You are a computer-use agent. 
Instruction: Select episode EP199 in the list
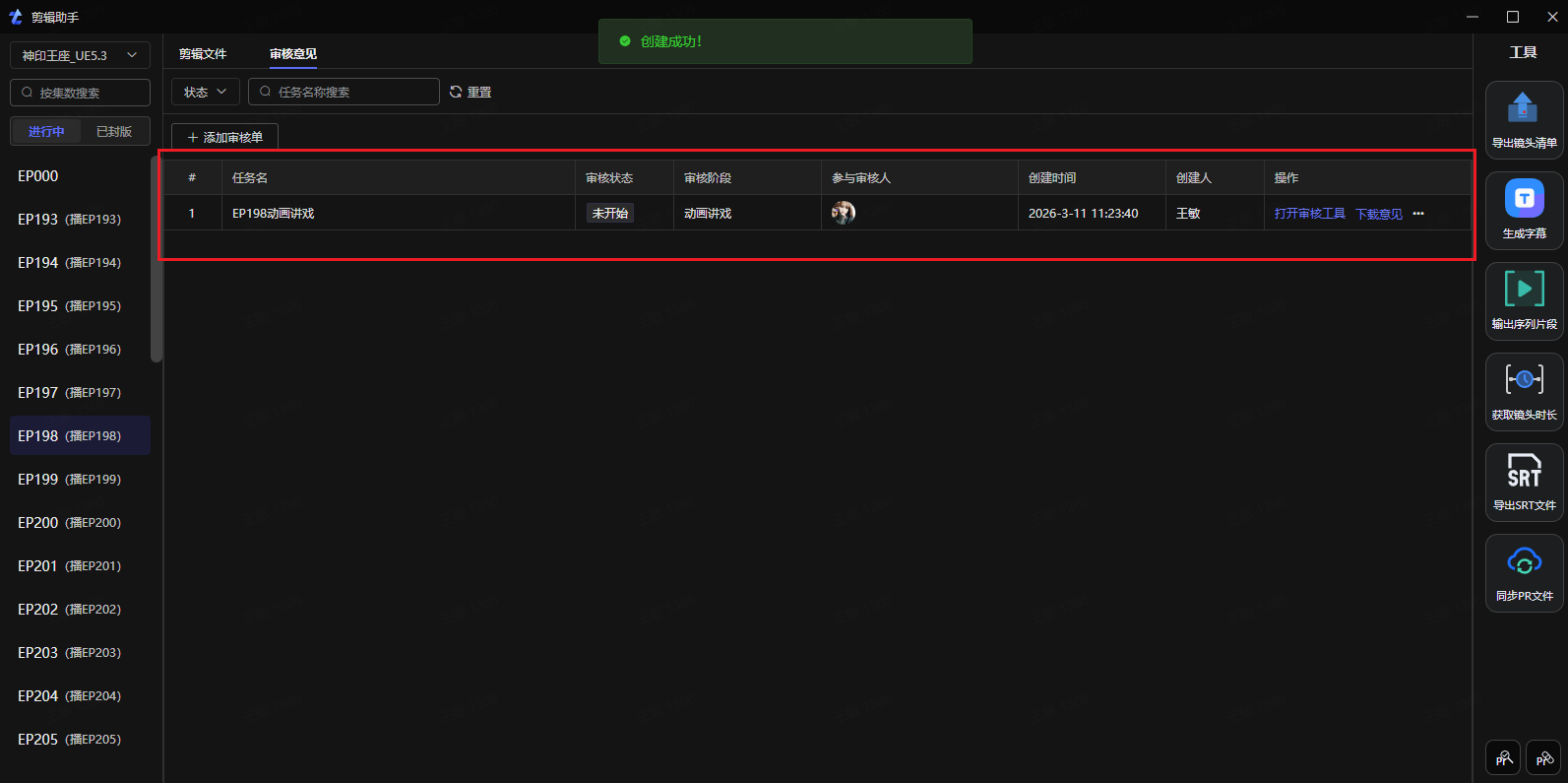coord(80,479)
